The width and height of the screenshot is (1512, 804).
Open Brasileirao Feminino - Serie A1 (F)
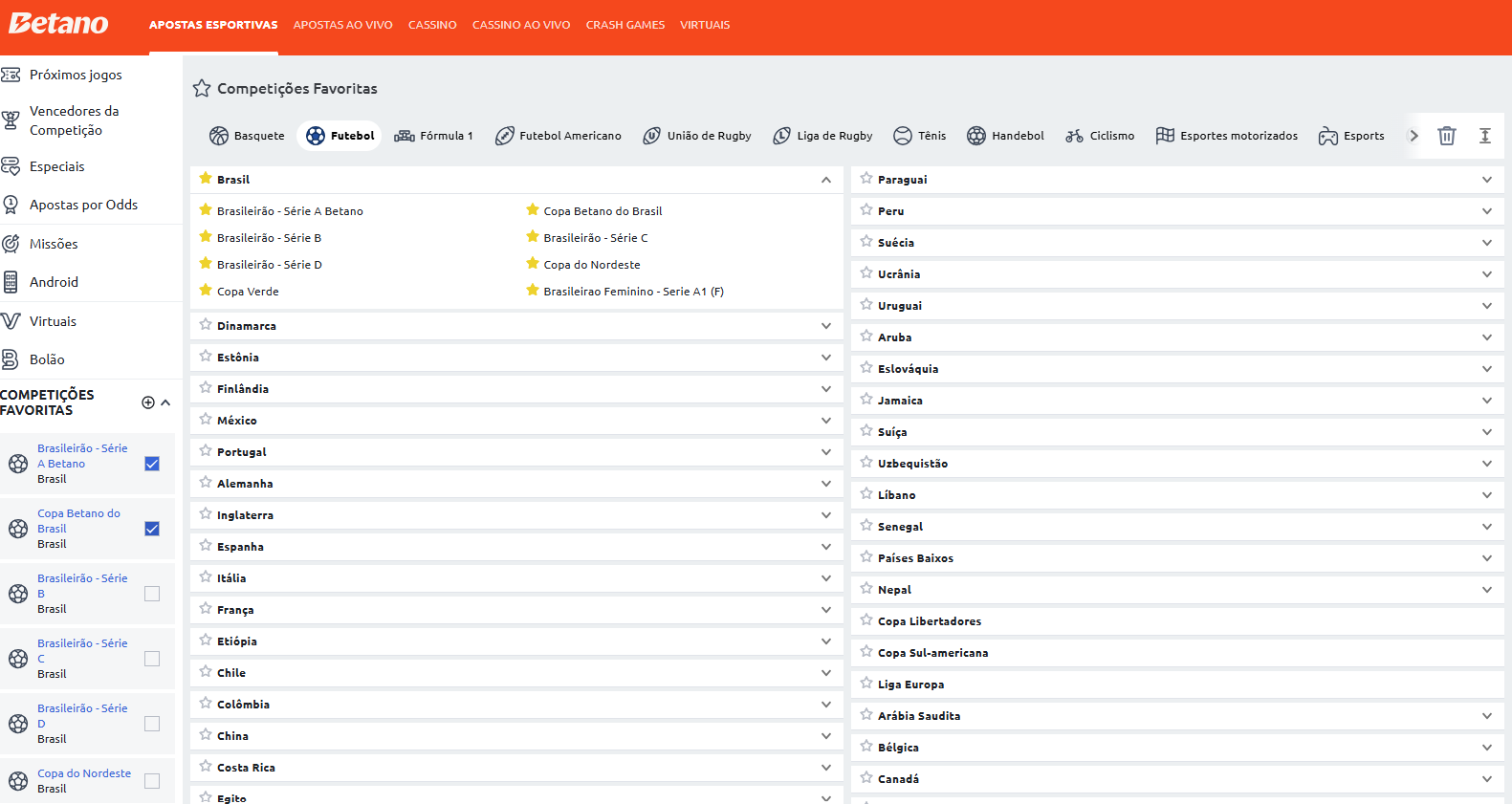tap(633, 292)
